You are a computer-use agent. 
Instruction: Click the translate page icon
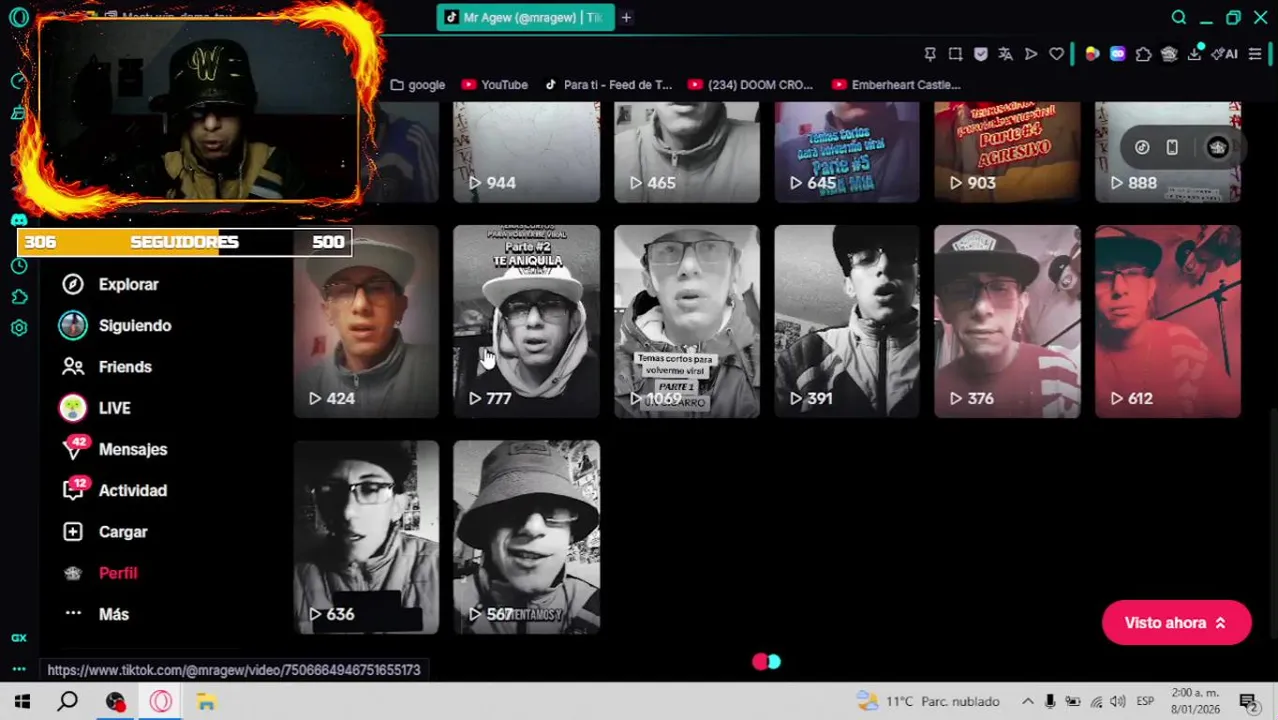[x=1005, y=54]
